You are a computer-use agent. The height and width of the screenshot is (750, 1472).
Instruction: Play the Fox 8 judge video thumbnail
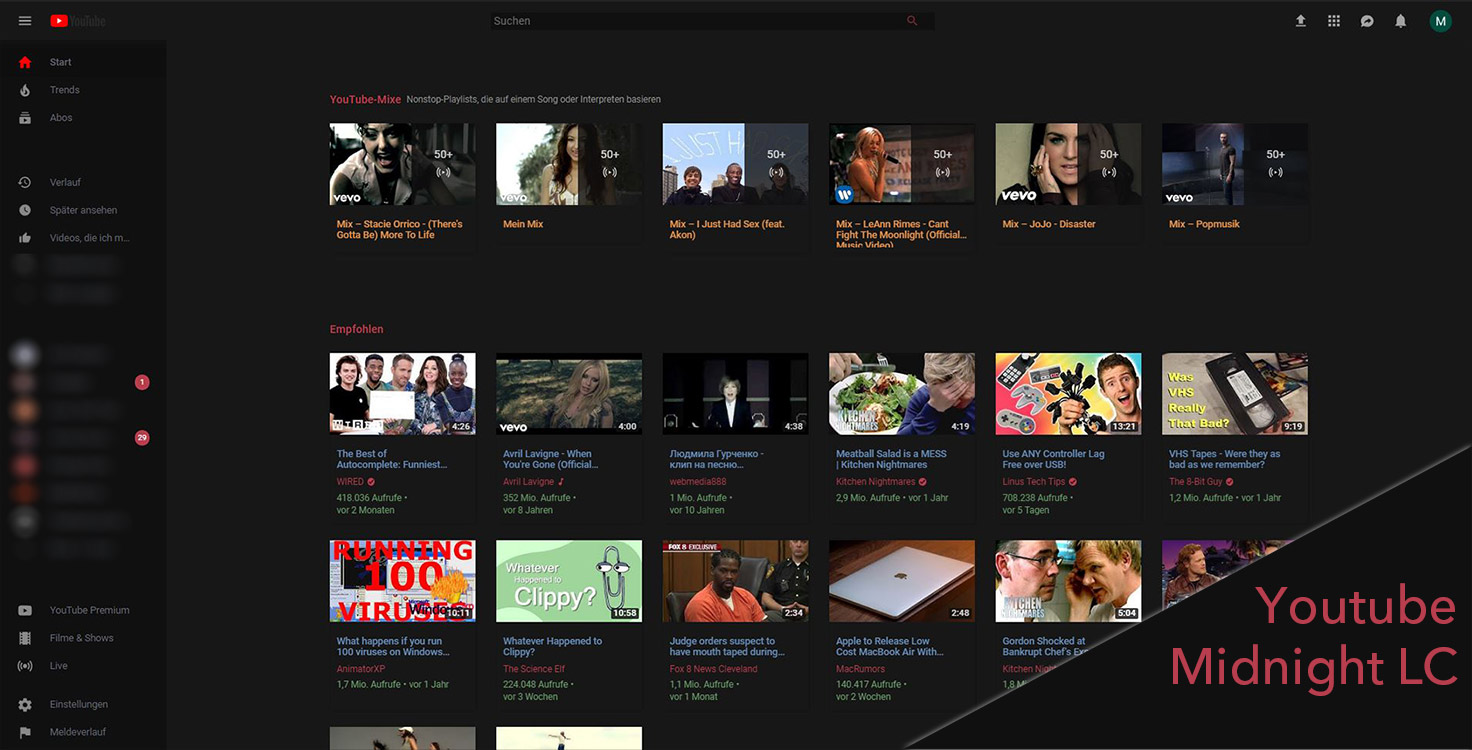[x=735, y=581]
